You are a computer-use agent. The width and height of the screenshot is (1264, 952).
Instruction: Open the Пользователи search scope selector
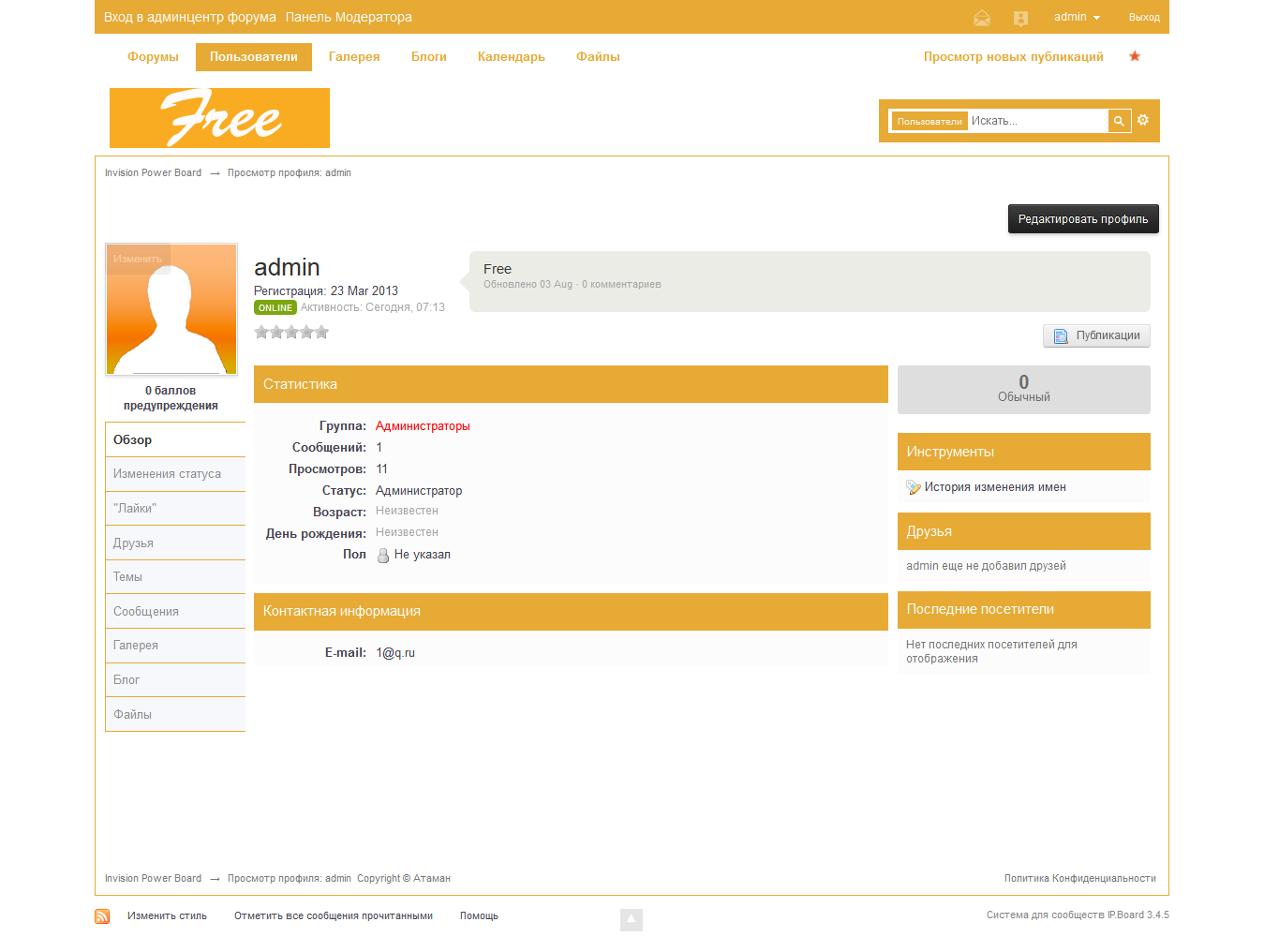pos(929,121)
